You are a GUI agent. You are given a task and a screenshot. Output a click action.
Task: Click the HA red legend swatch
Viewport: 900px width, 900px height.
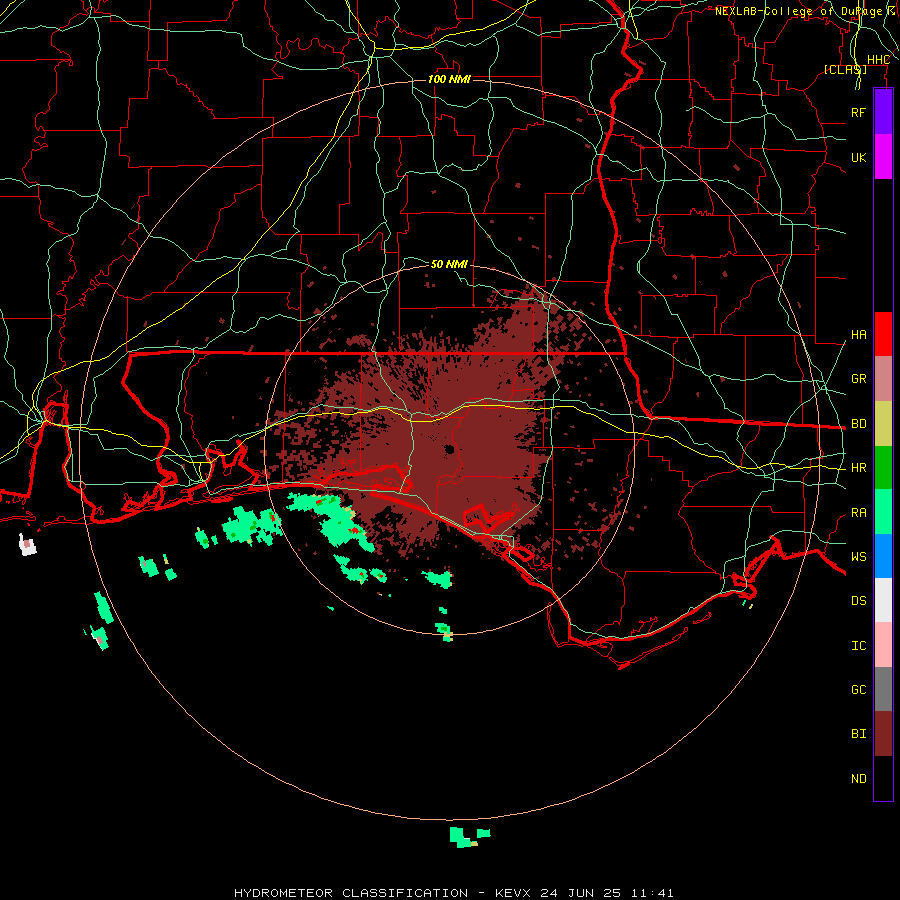tap(883, 334)
